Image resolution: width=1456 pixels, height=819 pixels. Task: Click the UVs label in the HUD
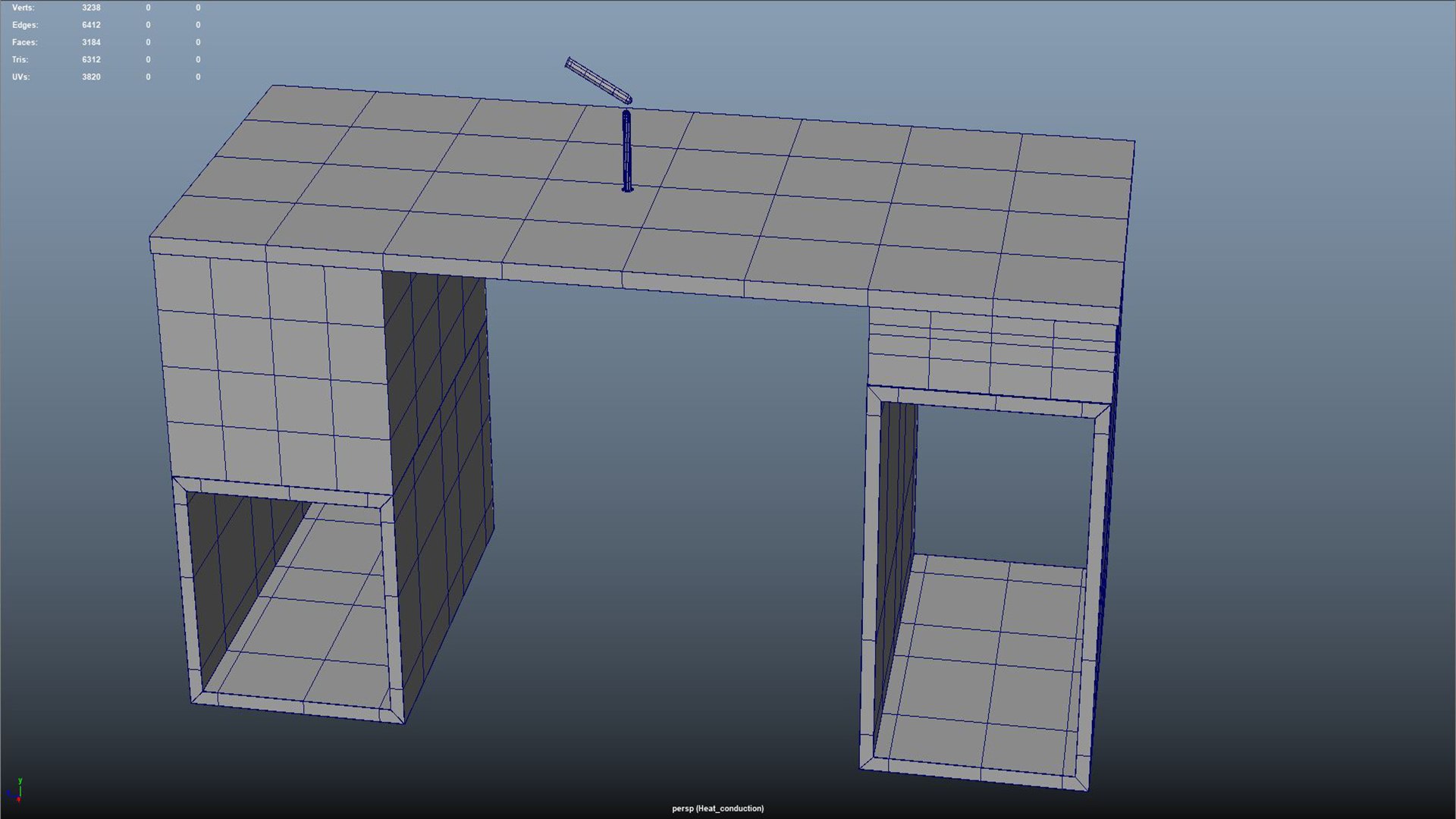point(20,77)
